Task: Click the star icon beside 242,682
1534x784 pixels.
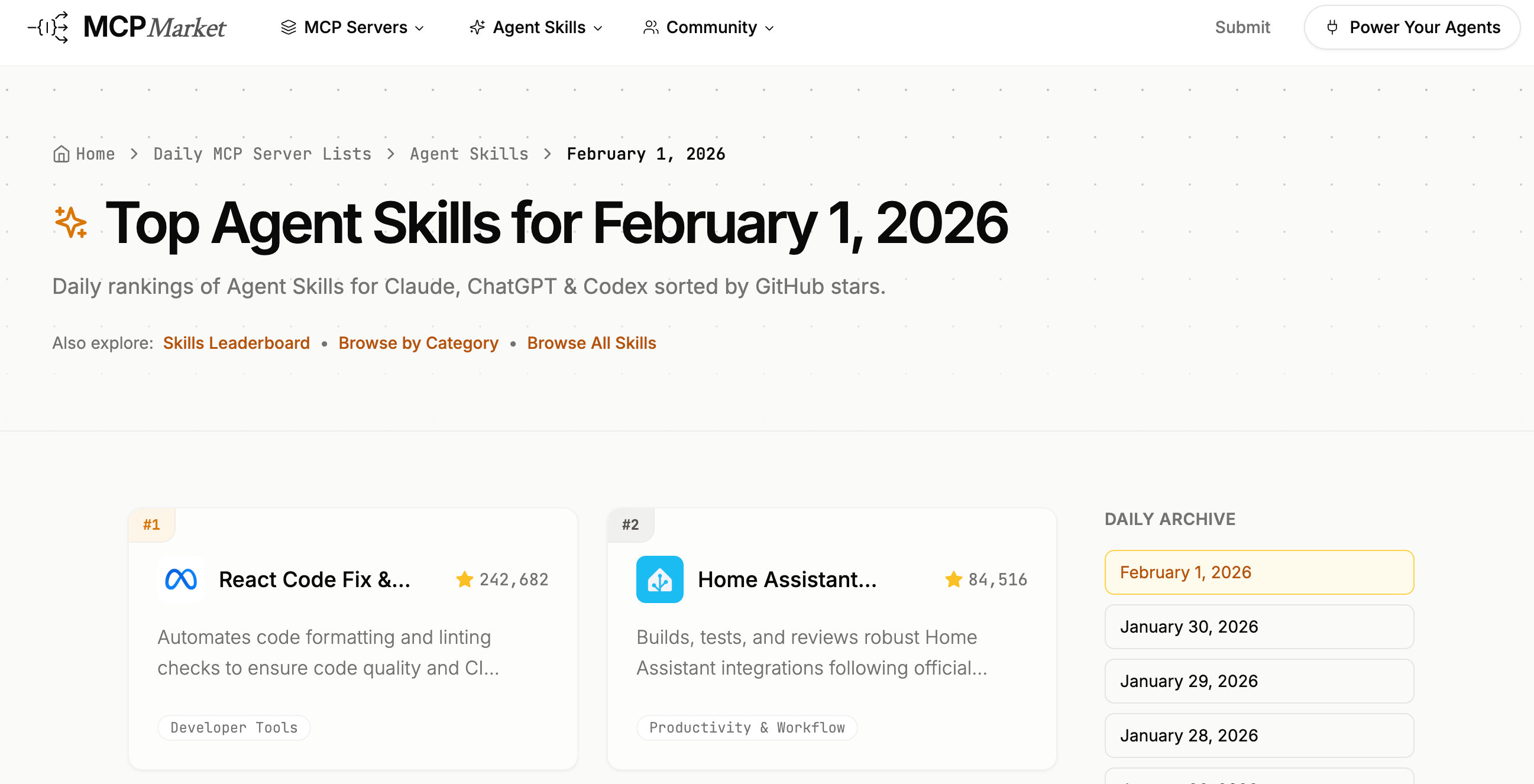Action: (464, 579)
